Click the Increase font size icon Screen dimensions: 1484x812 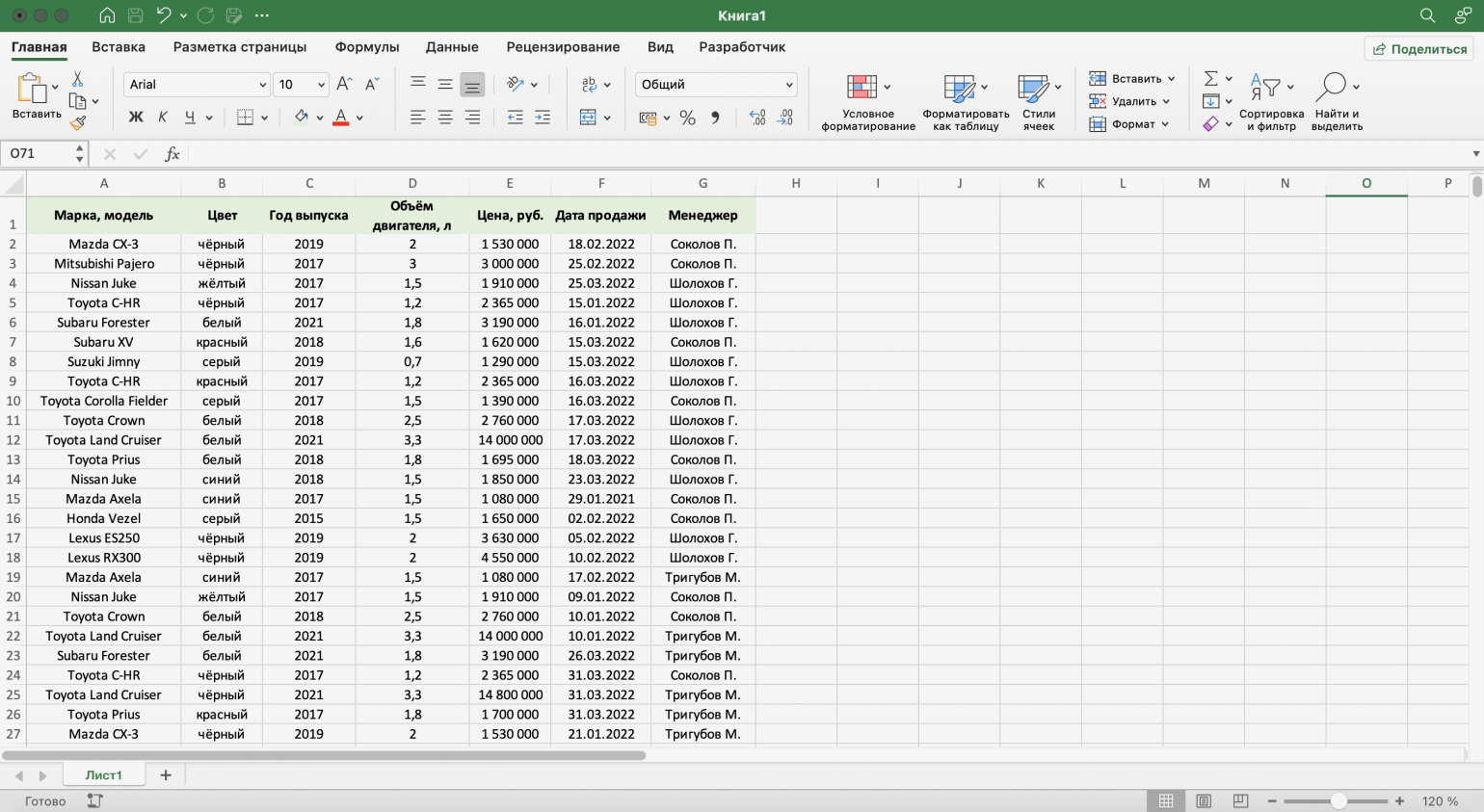[x=344, y=85]
